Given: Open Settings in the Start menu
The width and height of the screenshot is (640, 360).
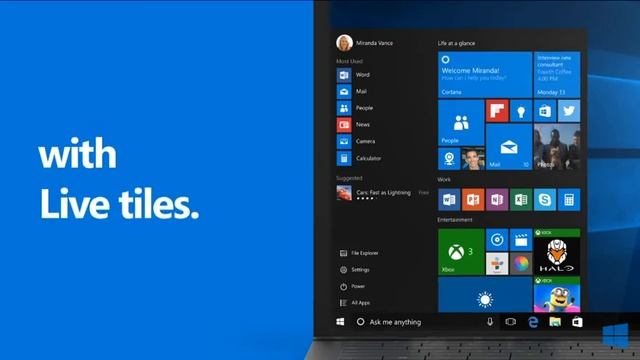Looking at the screenshot, I should [355, 270].
